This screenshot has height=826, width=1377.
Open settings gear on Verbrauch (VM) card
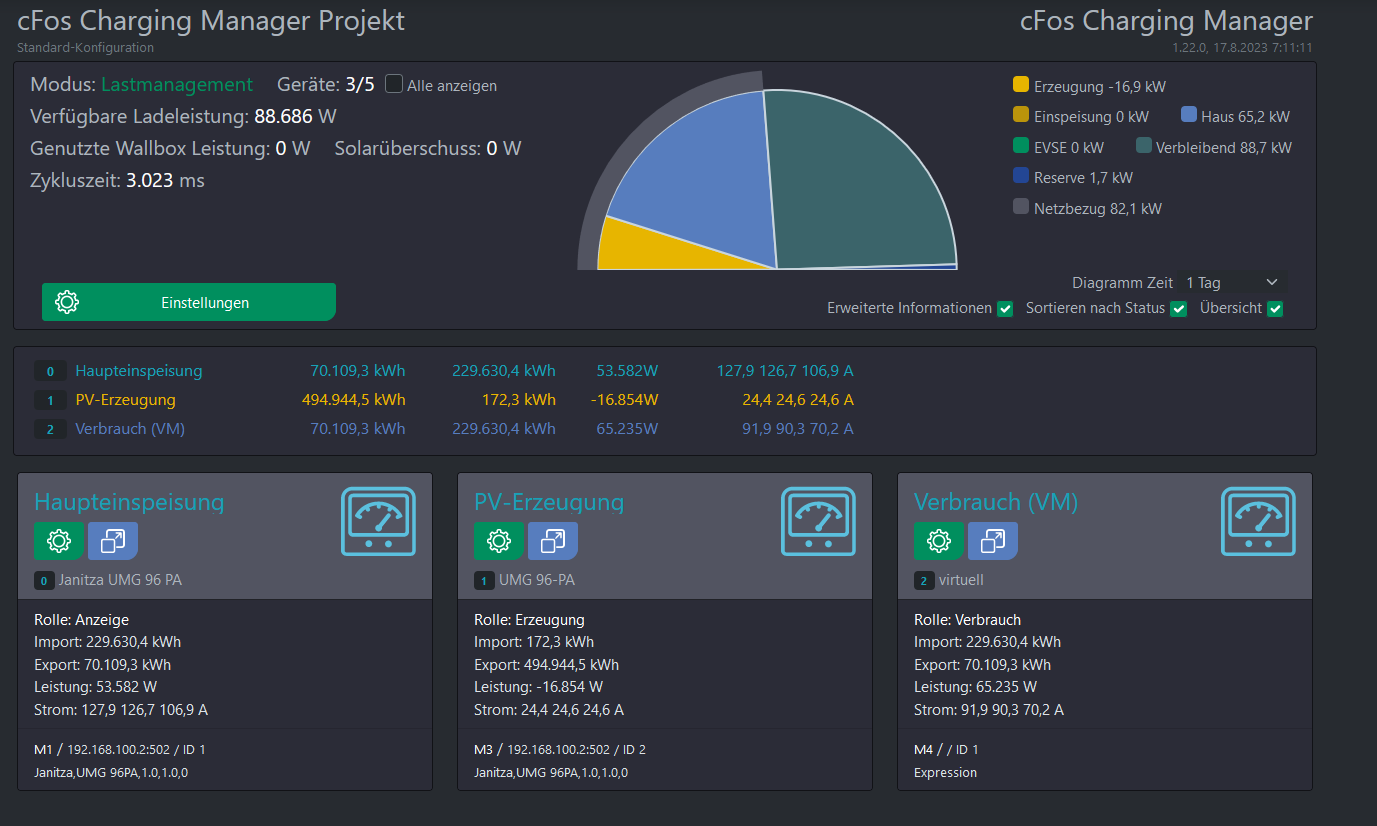coord(939,541)
